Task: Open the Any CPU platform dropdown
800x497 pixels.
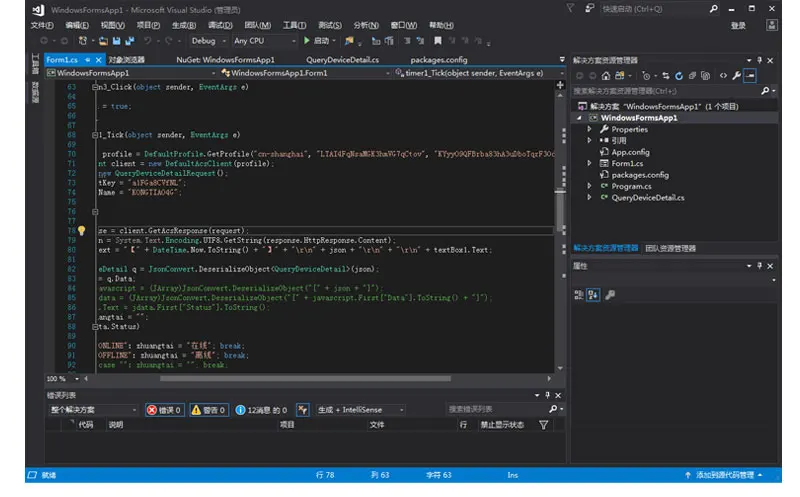Action: (x=260, y=41)
